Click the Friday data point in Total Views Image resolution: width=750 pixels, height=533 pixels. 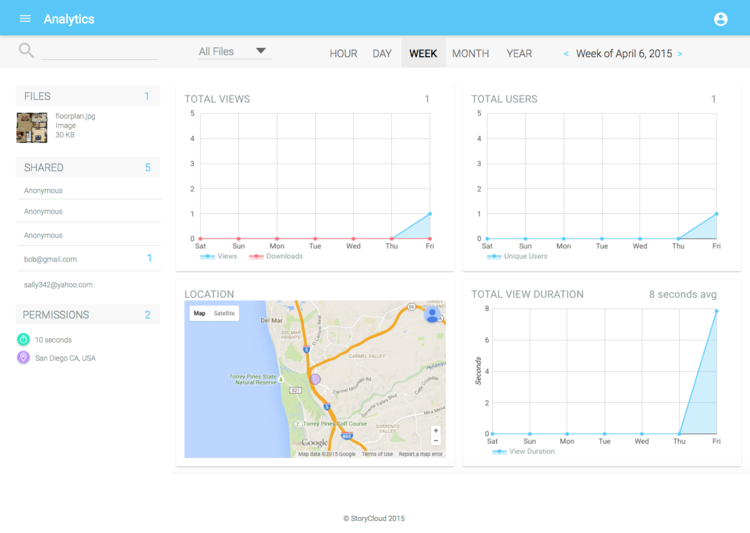(430, 214)
